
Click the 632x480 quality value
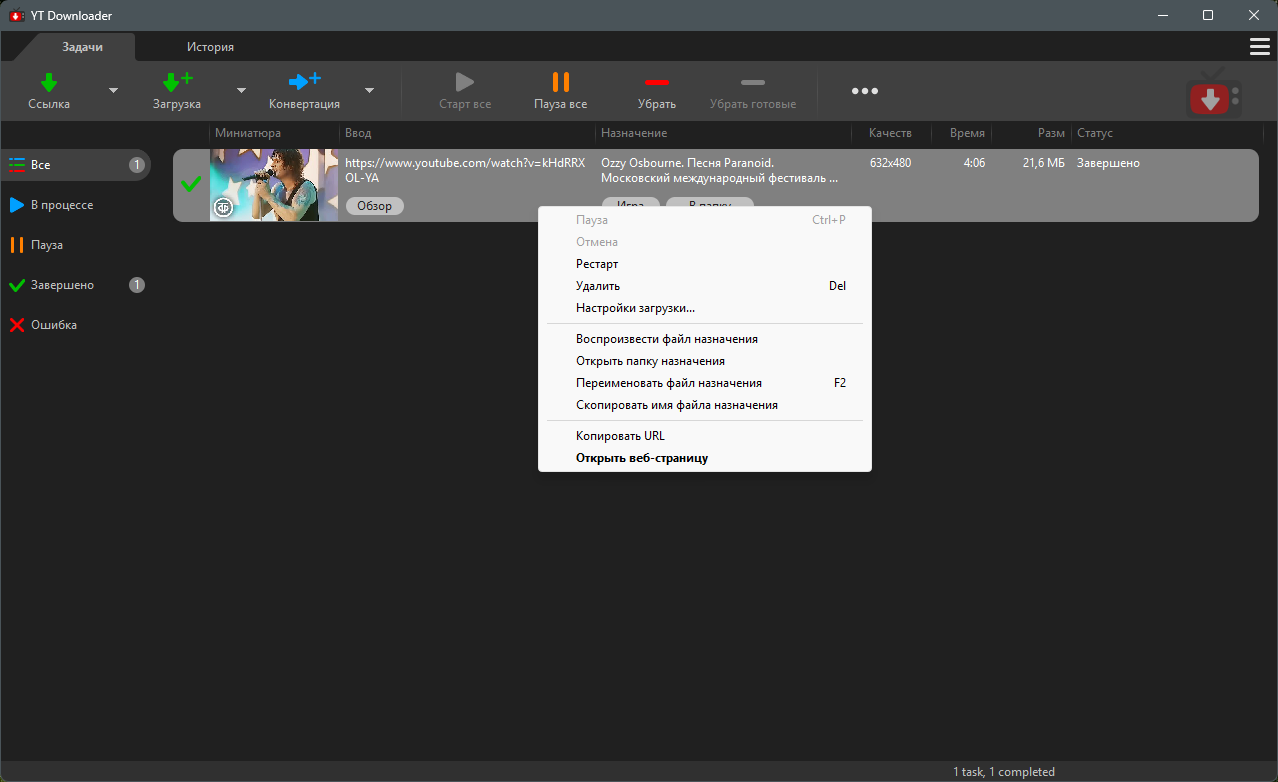click(890, 163)
